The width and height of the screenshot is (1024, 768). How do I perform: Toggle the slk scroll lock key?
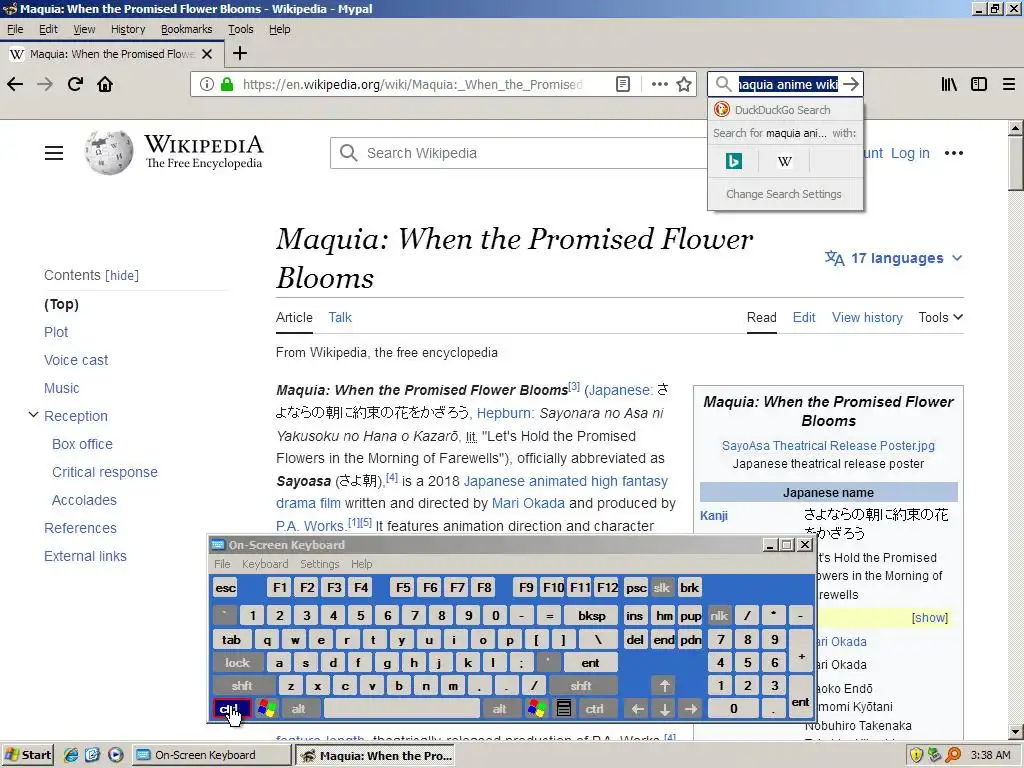(662, 588)
